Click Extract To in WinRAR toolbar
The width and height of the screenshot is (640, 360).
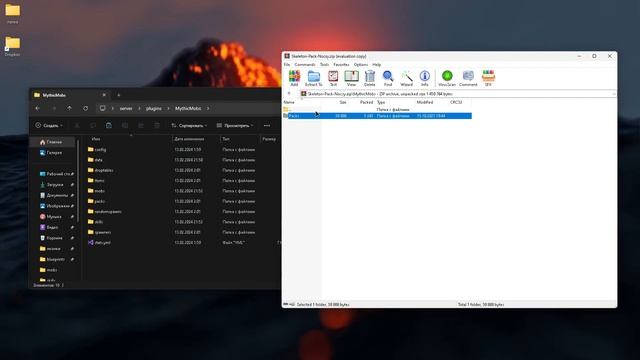pos(313,78)
